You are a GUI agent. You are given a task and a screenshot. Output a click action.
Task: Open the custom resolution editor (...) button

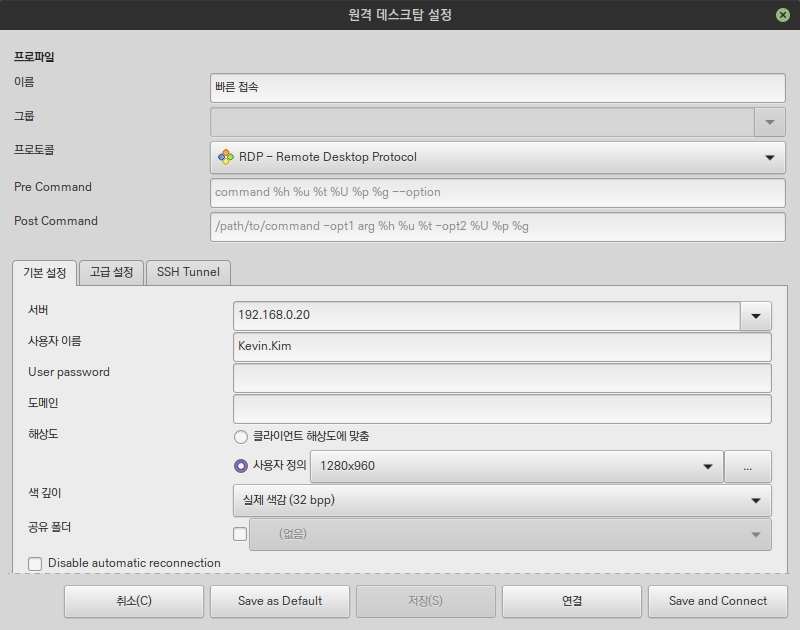click(748, 466)
